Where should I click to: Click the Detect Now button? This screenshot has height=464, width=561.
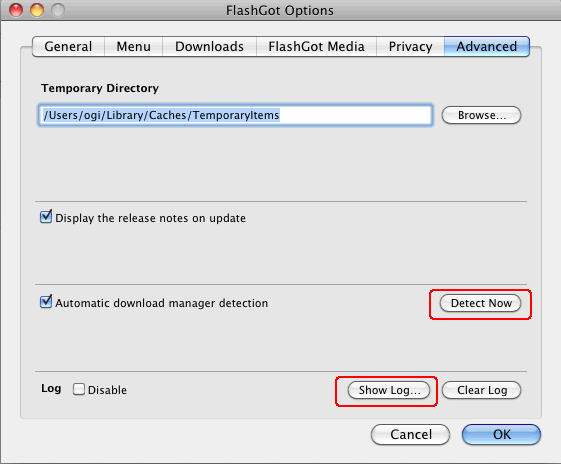click(x=480, y=303)
